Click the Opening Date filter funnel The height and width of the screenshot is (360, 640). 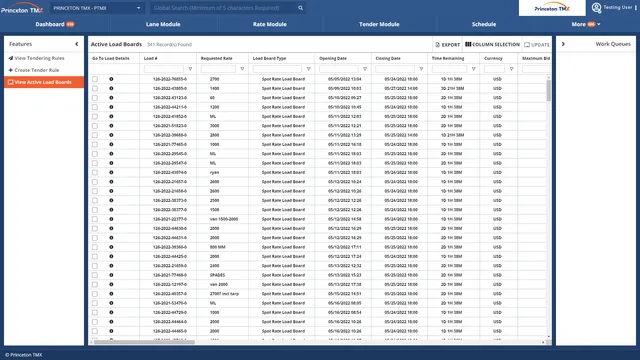point(365,69)
